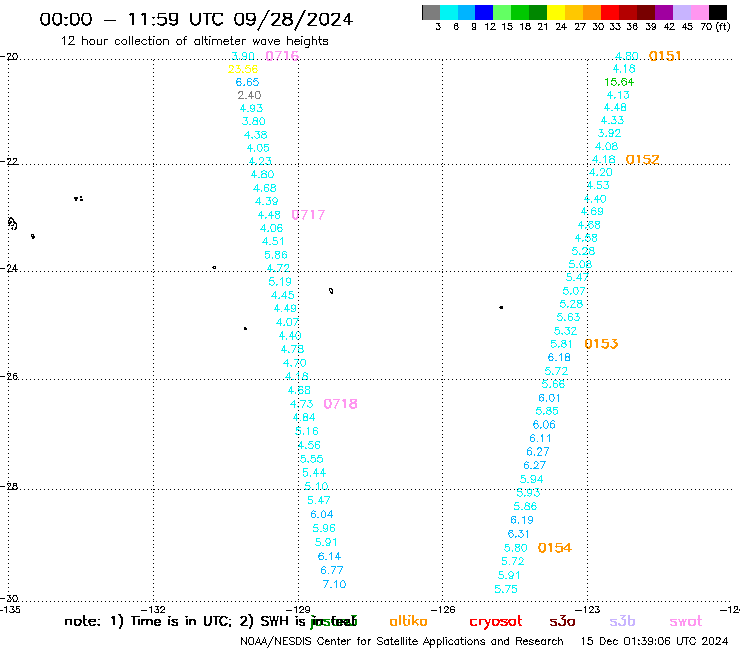This screenshot has height=650, width=740.
Task: Click the cyan 6 ft legend swatch
Action: tap(449, 13)
